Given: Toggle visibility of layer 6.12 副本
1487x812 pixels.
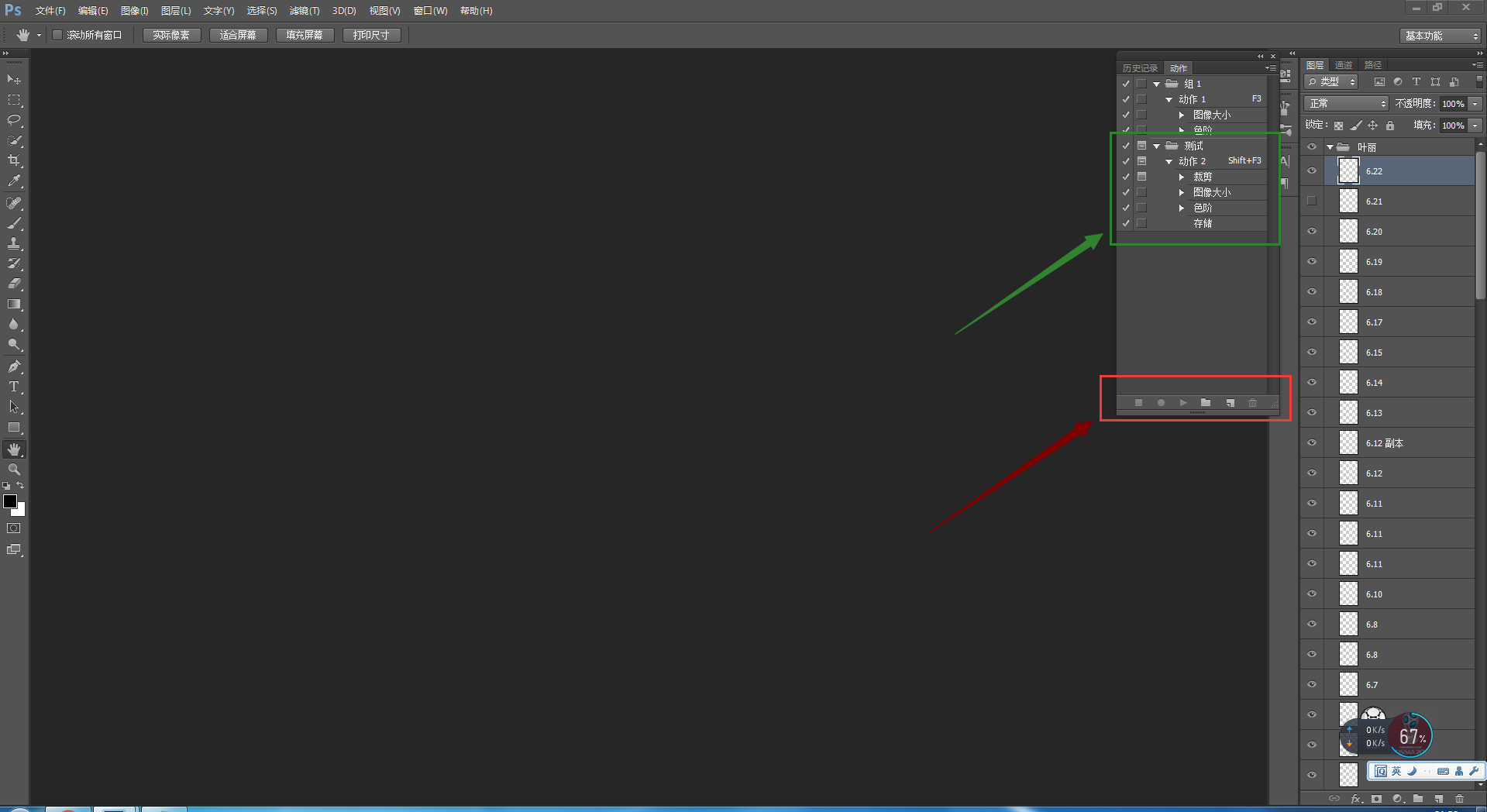Looking at the screenshot, I should [x=1312, y=443].
